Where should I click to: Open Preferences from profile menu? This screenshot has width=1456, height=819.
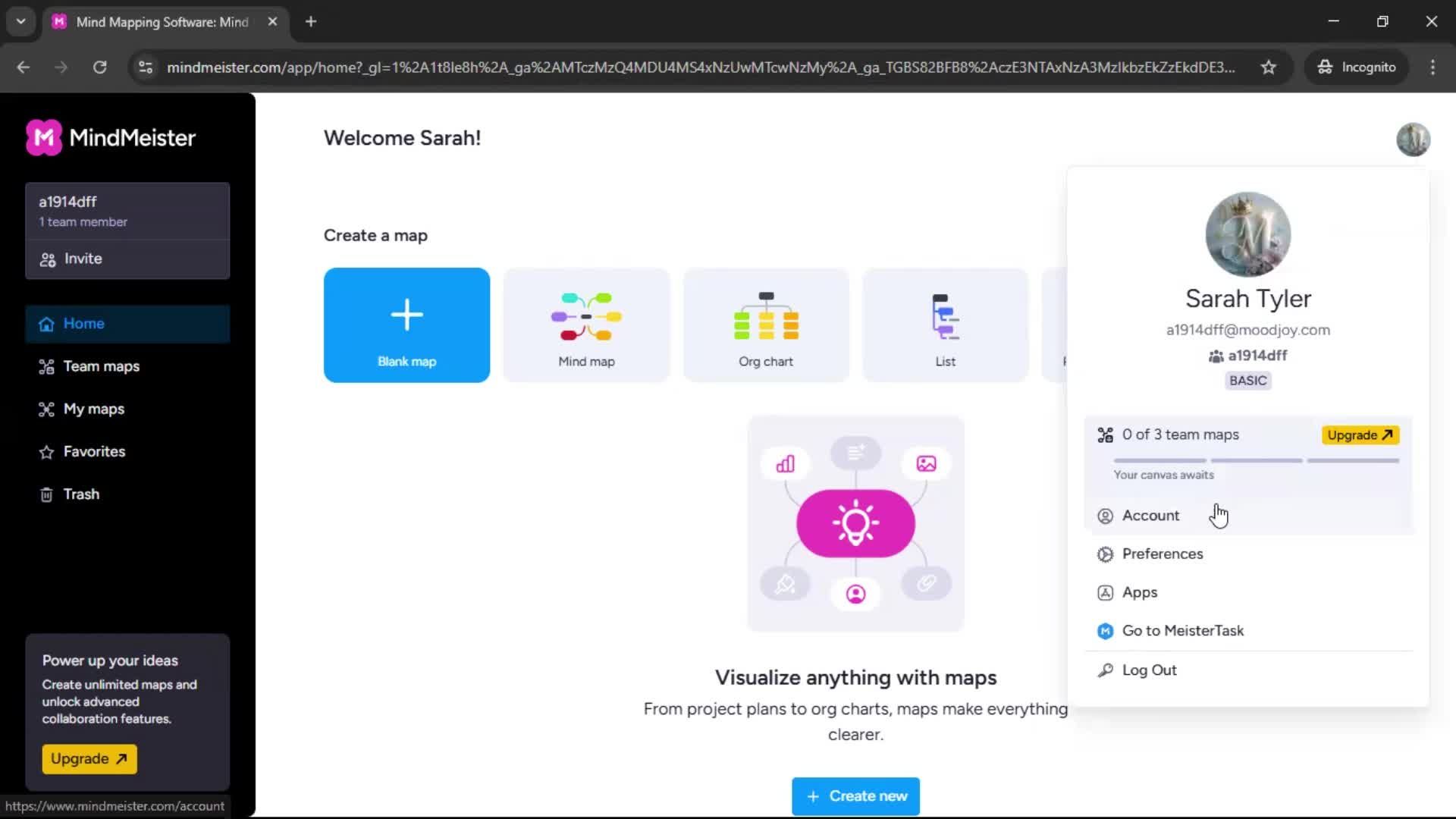tap(1249, 554)
